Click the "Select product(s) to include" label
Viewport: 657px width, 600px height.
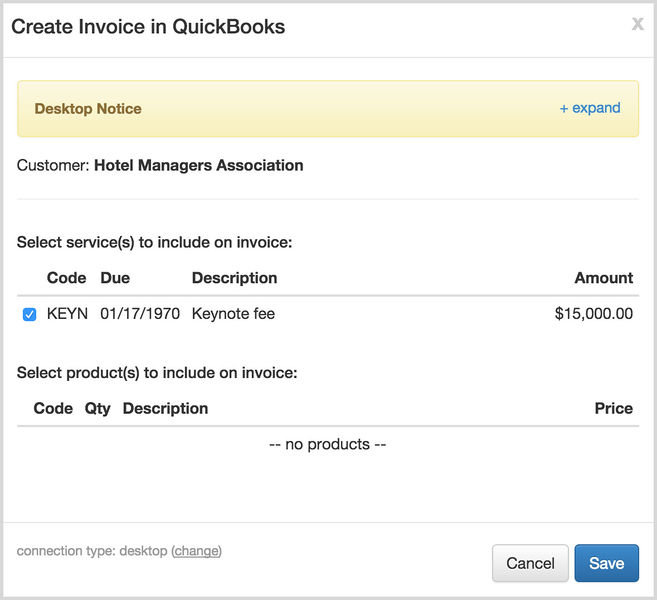tap(157, 373)
